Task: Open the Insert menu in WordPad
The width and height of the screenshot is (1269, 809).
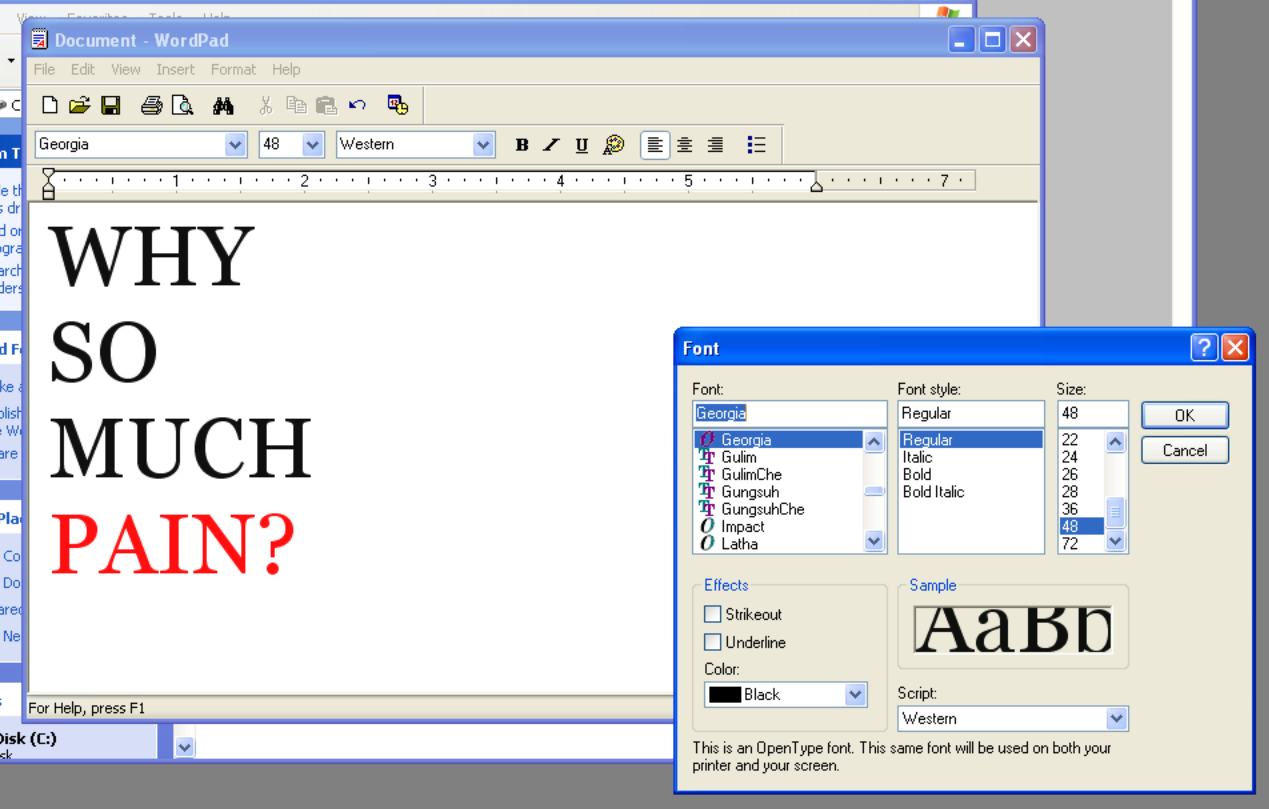Action: tap(176, 70)
